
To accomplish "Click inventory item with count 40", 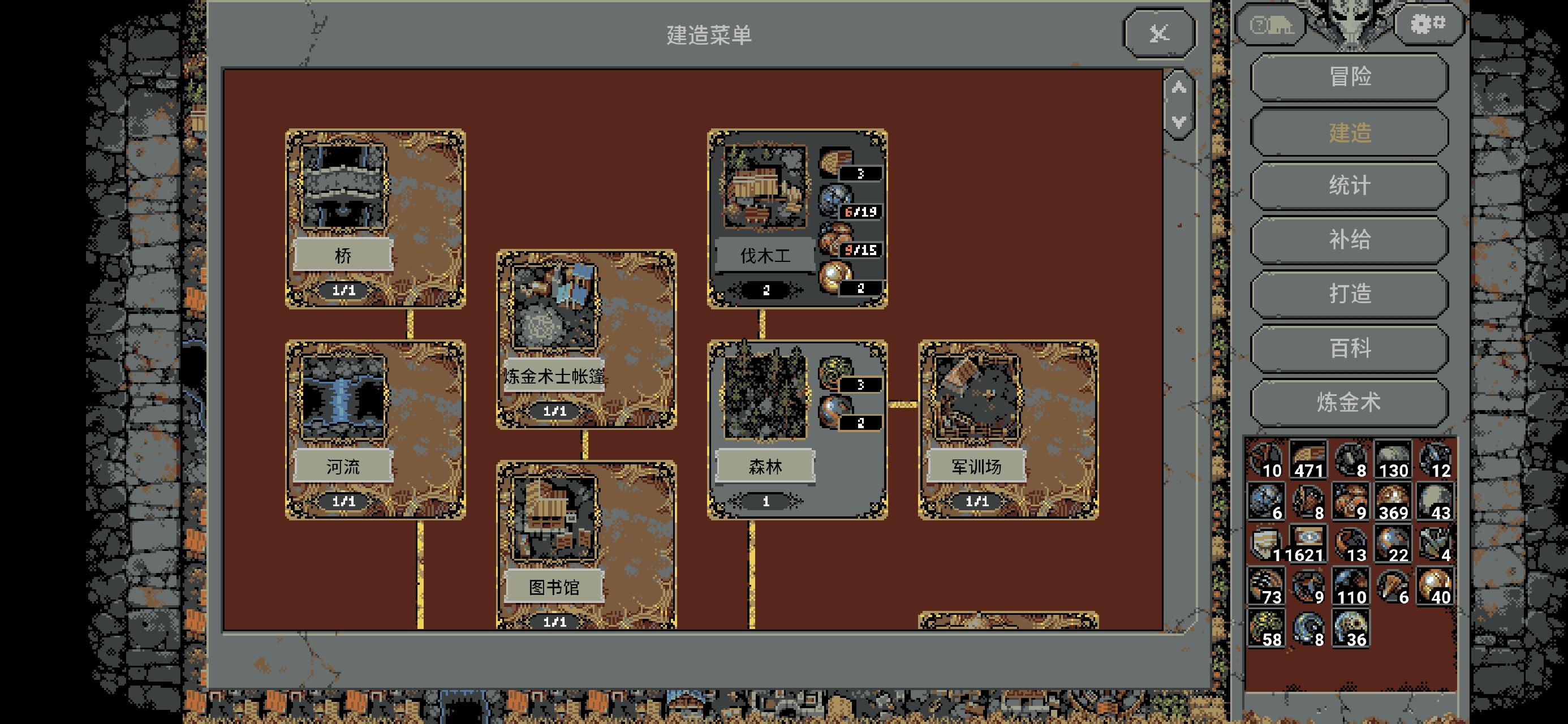I will (x=1435, y=587).
